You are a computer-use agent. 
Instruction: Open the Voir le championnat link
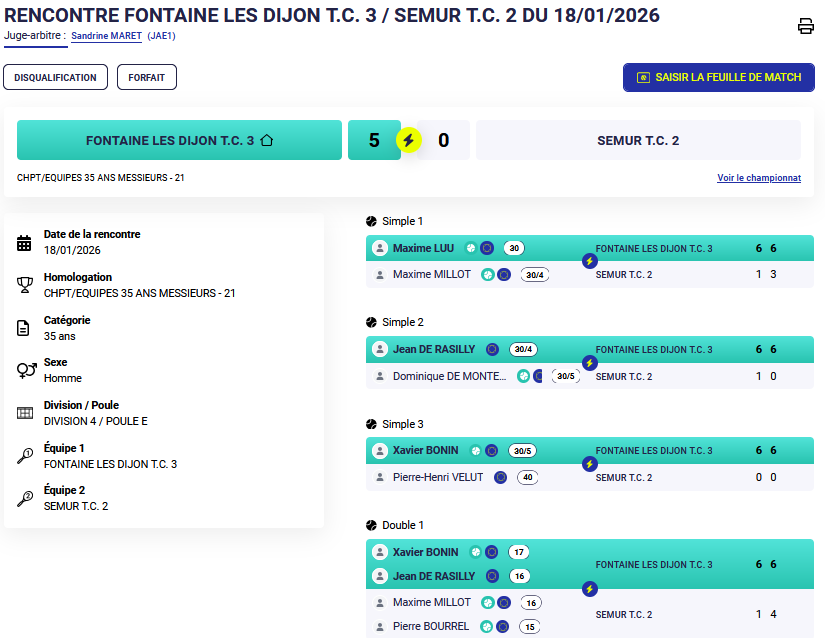pyautogui.click(x=758, y=178)
